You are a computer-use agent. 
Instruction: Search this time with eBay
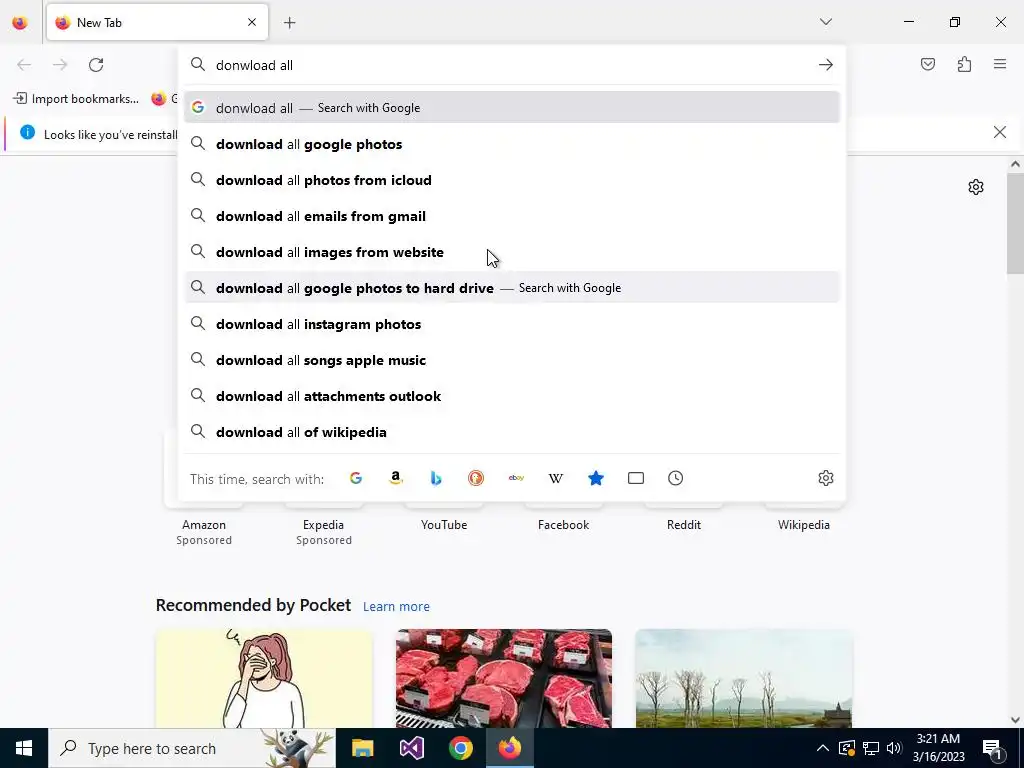coord(516,478)
